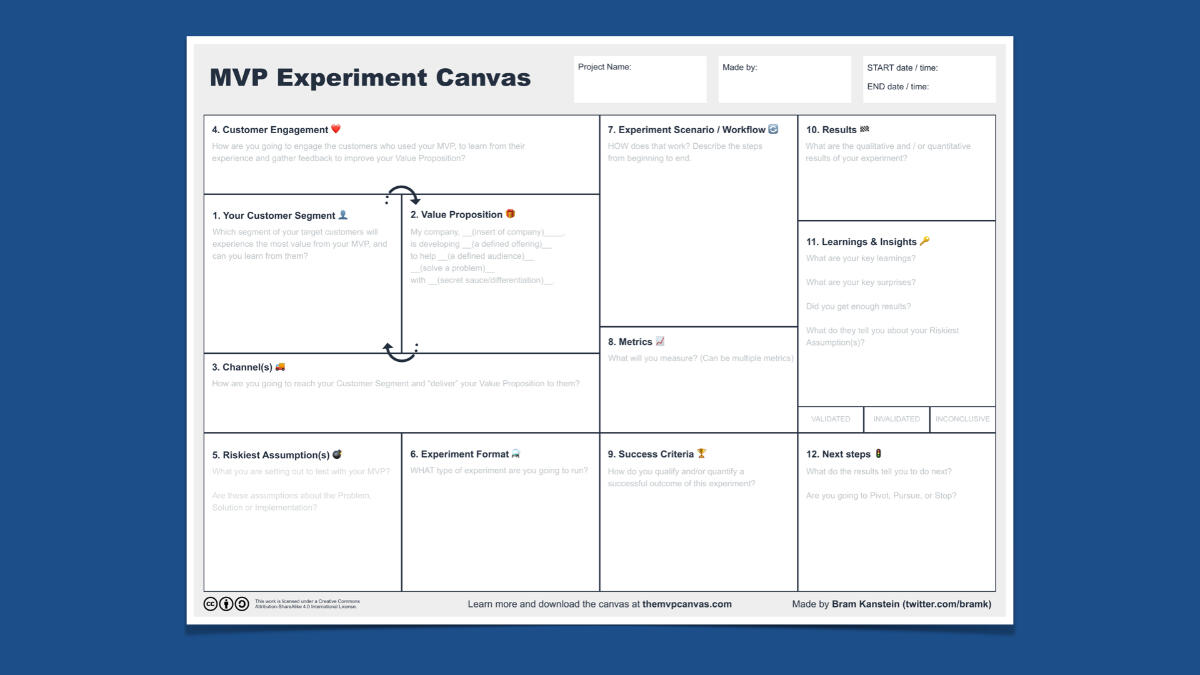Click the gift icon next to Value Proposition

pos(510,214)
